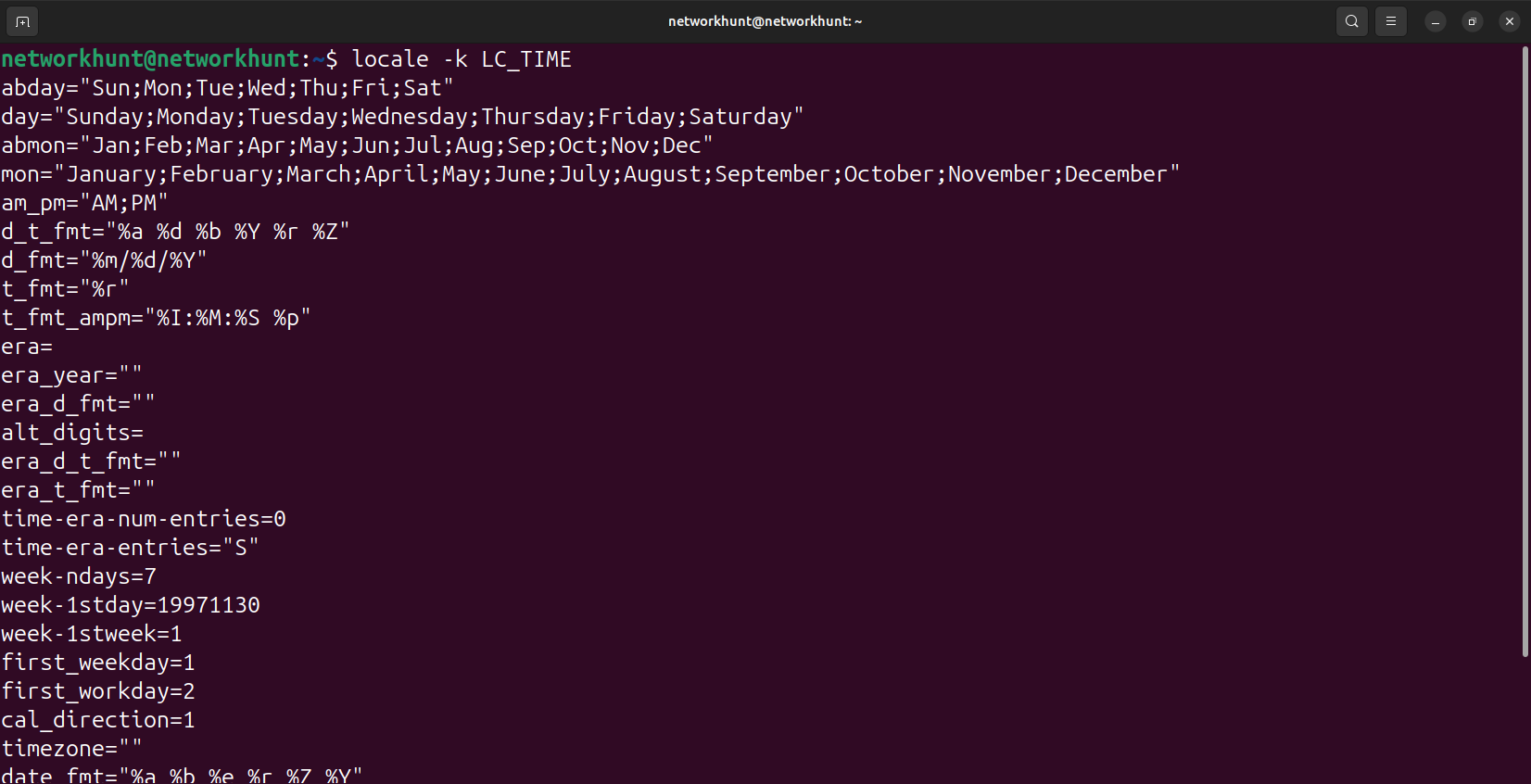Click the vertical scrollbar handle
The image size is (1531, 784).
(x=1525, y=352)
